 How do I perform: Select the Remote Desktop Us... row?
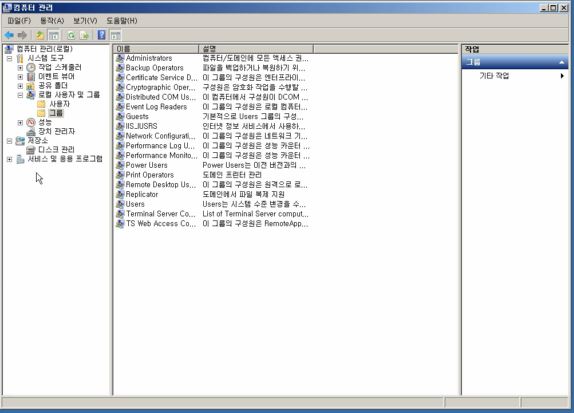(x=212, y=185)
